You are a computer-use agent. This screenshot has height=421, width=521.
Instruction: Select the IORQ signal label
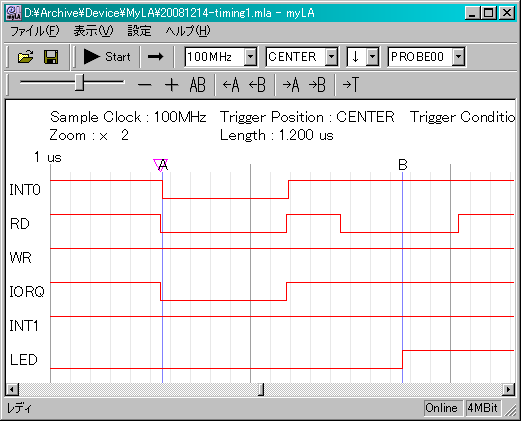27,292
